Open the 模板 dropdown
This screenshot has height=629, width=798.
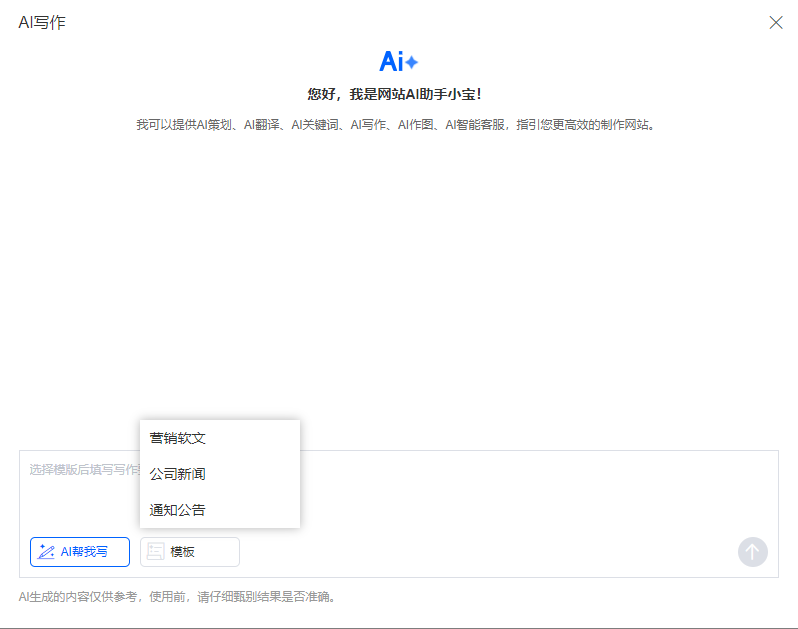[x=190, y=552]
